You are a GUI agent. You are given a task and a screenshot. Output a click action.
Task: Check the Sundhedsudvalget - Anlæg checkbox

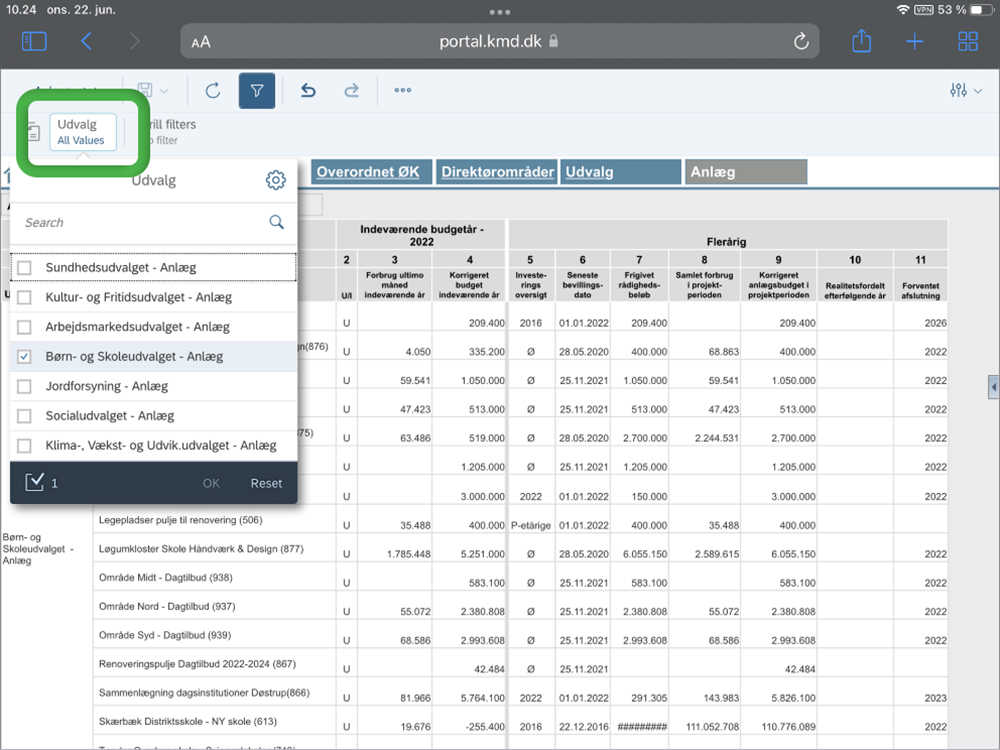tap(25, 268)
